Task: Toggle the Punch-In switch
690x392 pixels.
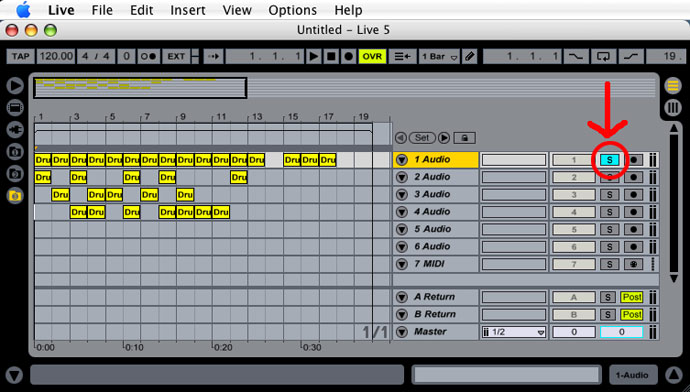Action: point(576,56)
